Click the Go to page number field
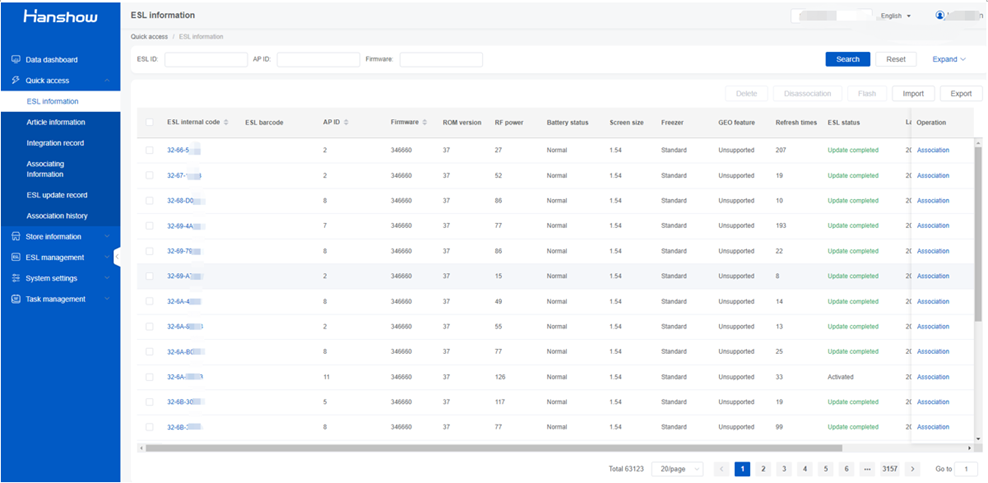 pyautogui.click(x=966, y=469)
